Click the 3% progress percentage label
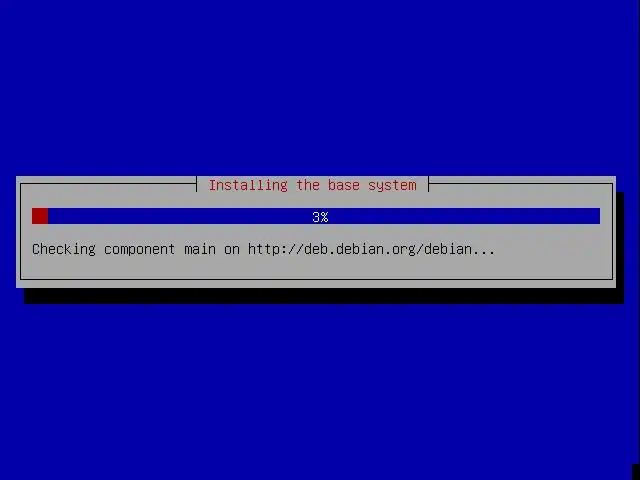 (x=320, y=217)
